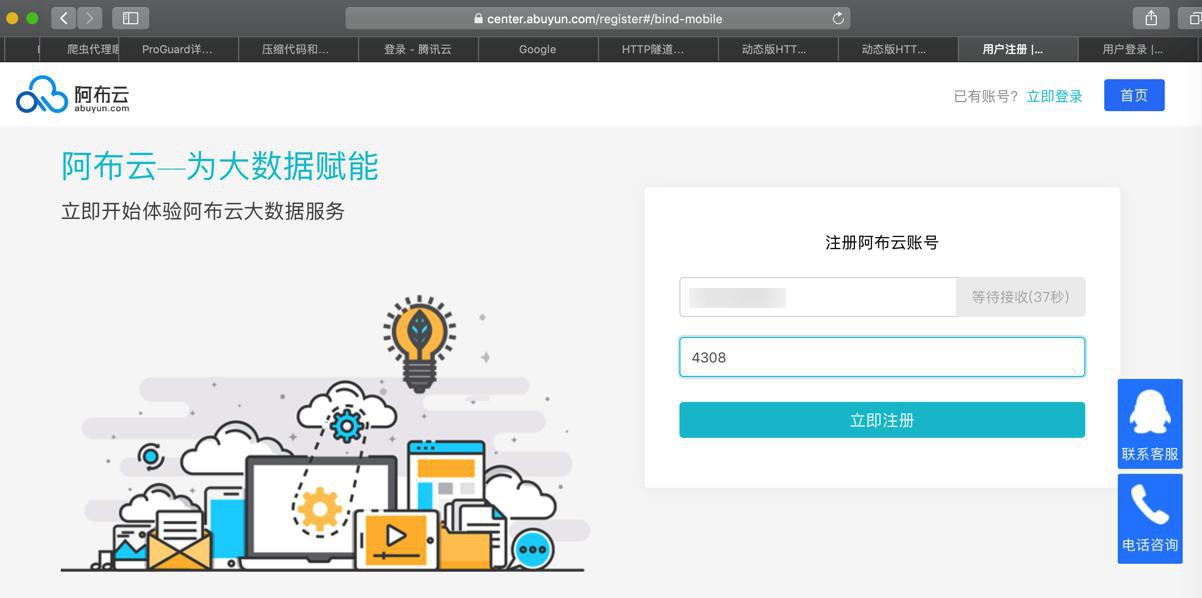Switch to the 登录 - 腾讯云 tab
This screenshot has width=1202, height=598.
(418, 49)
